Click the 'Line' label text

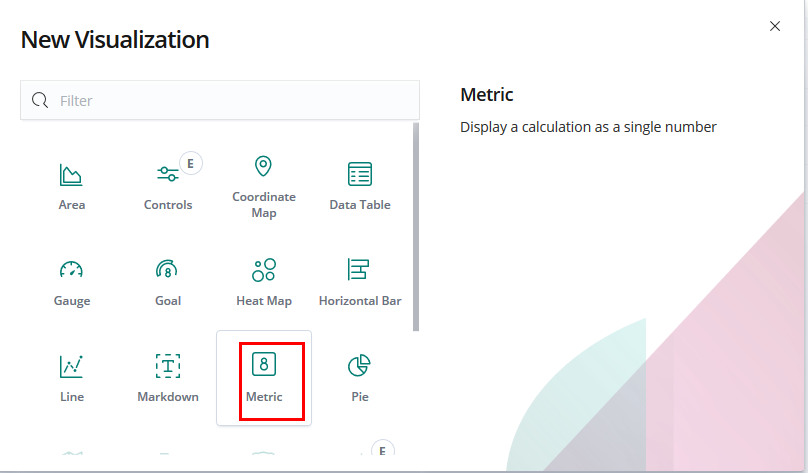[x=72, y=397]
